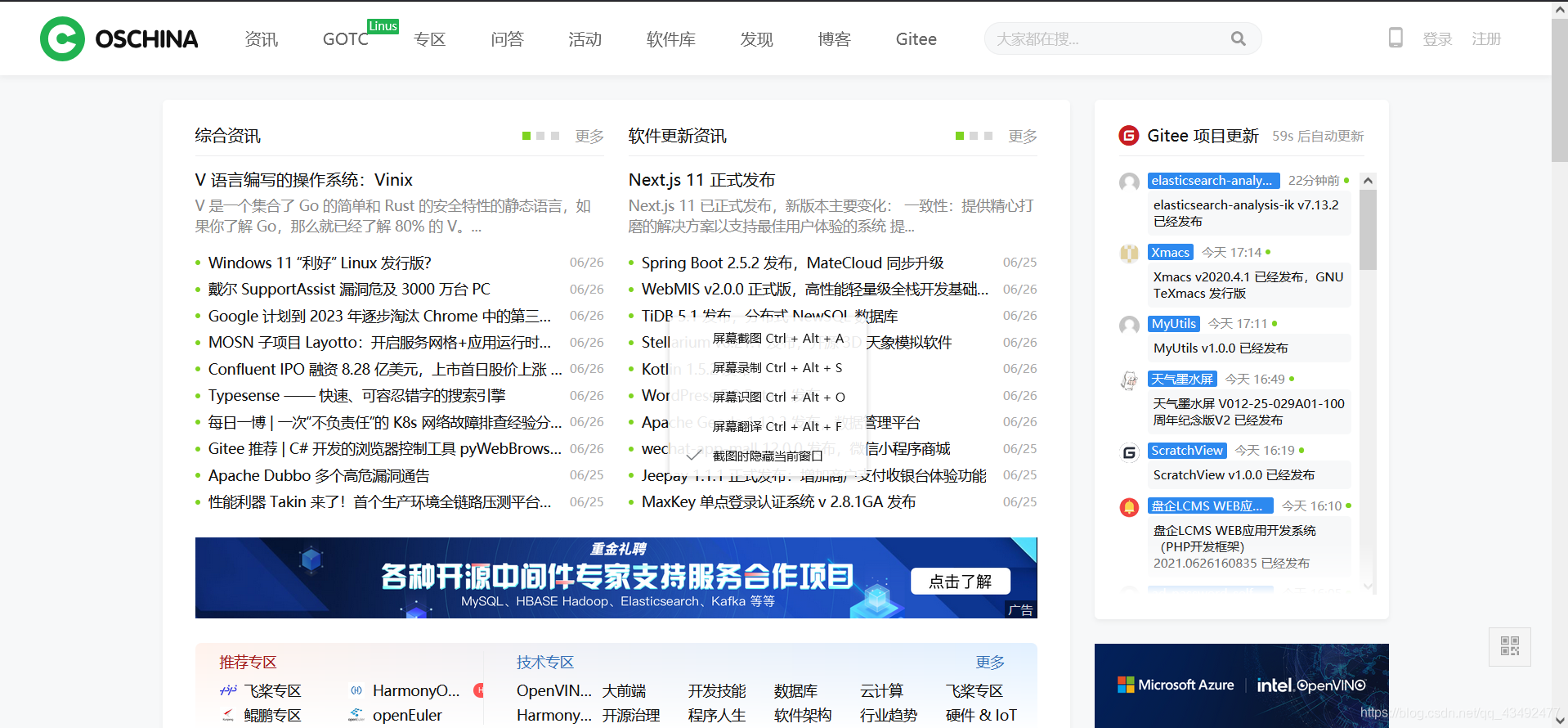
Task: Click the 鲲鹏专区 icon
Action: pos(228,716)
